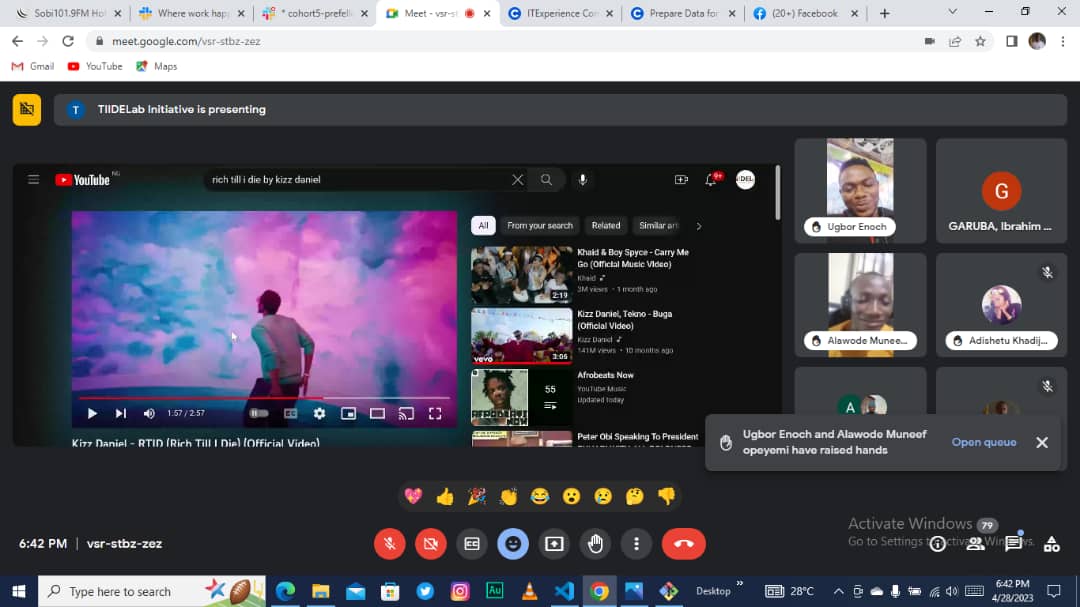Cast video using Play on TV icon
Image resolution: width=1080 pixels, height=607 pixels.
[406, 413]
